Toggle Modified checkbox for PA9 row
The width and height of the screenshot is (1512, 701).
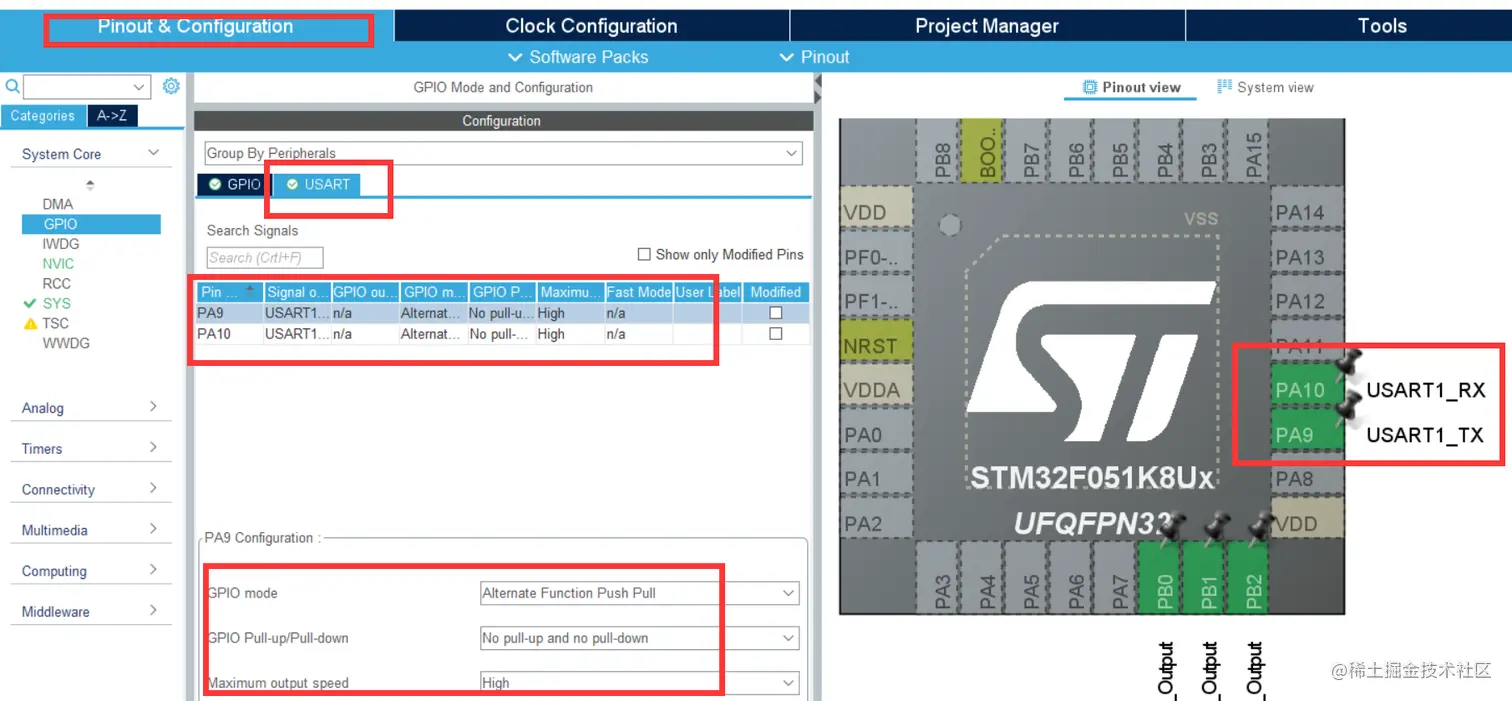point(775,313)
